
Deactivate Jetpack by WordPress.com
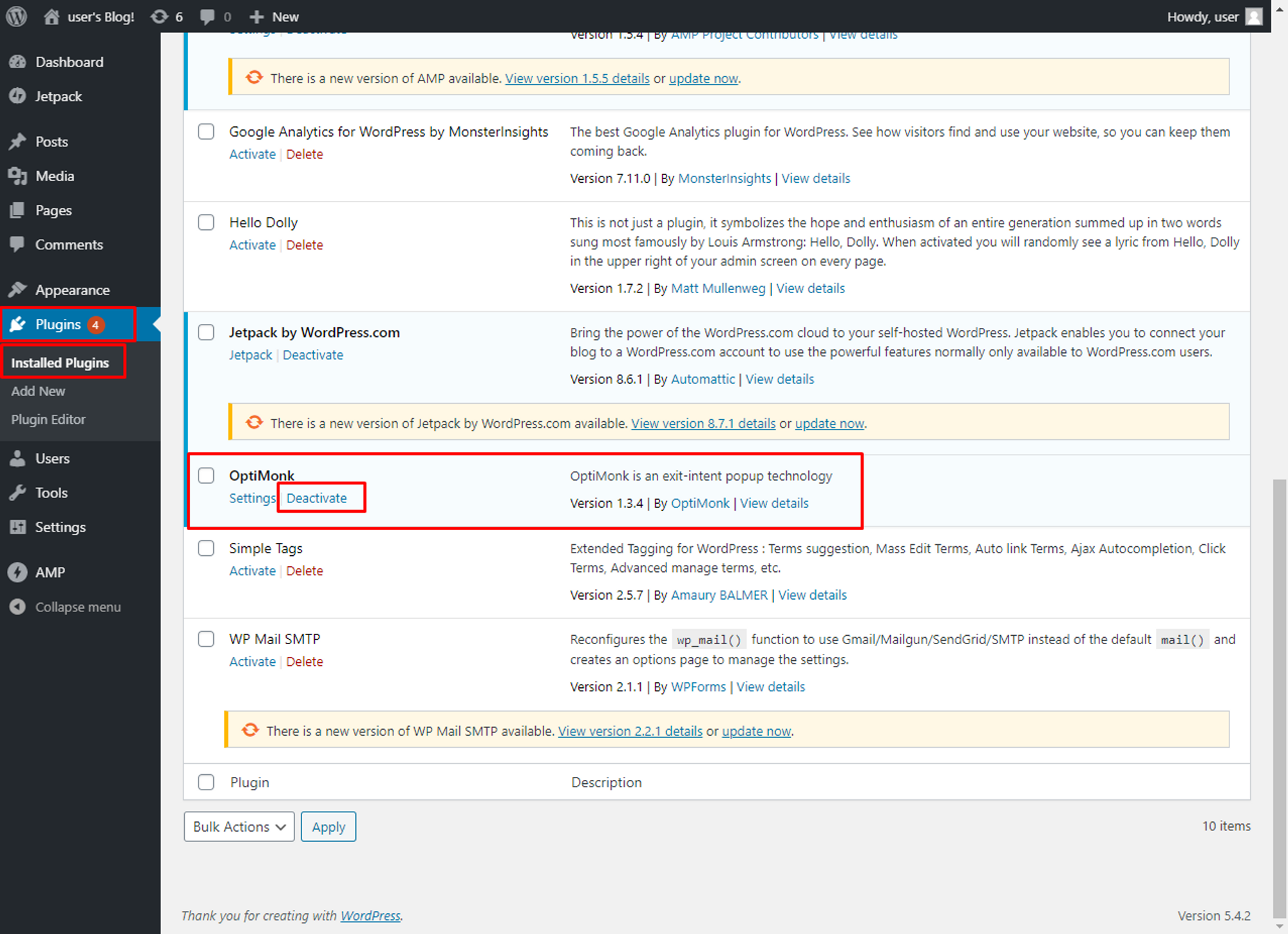(x=313, y=355)
